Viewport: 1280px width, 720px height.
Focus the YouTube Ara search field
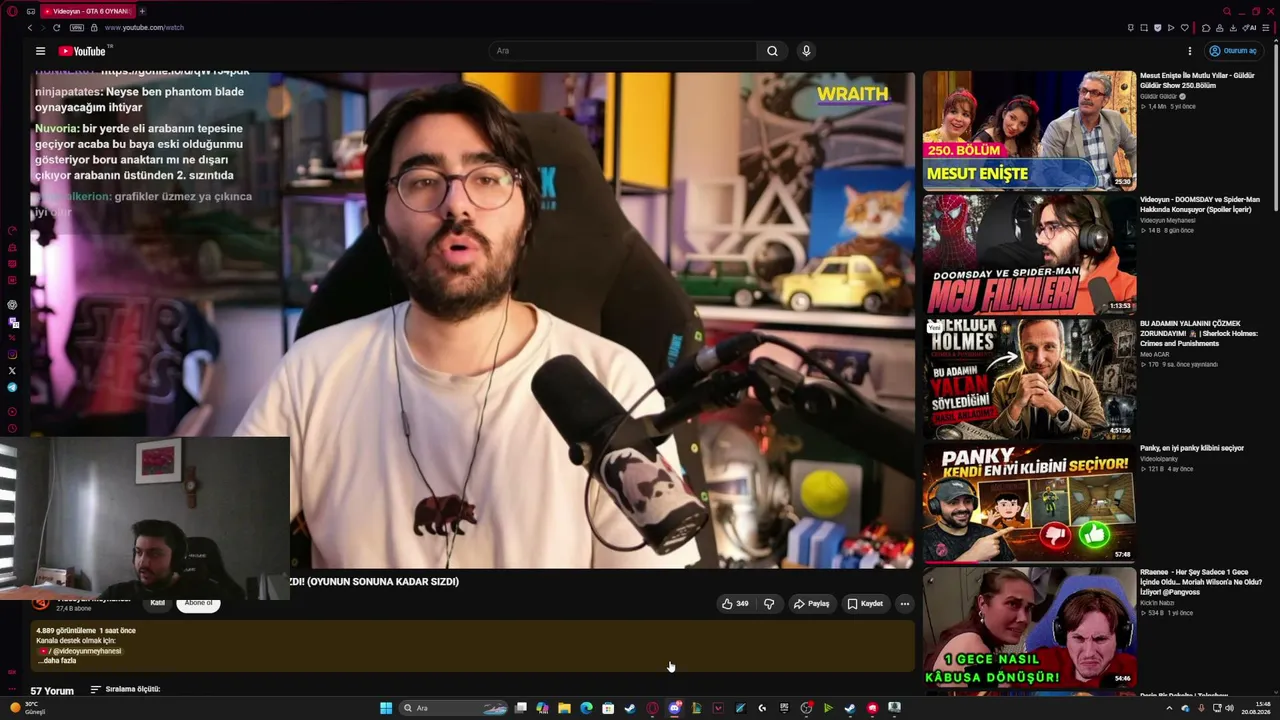point(623,51)
